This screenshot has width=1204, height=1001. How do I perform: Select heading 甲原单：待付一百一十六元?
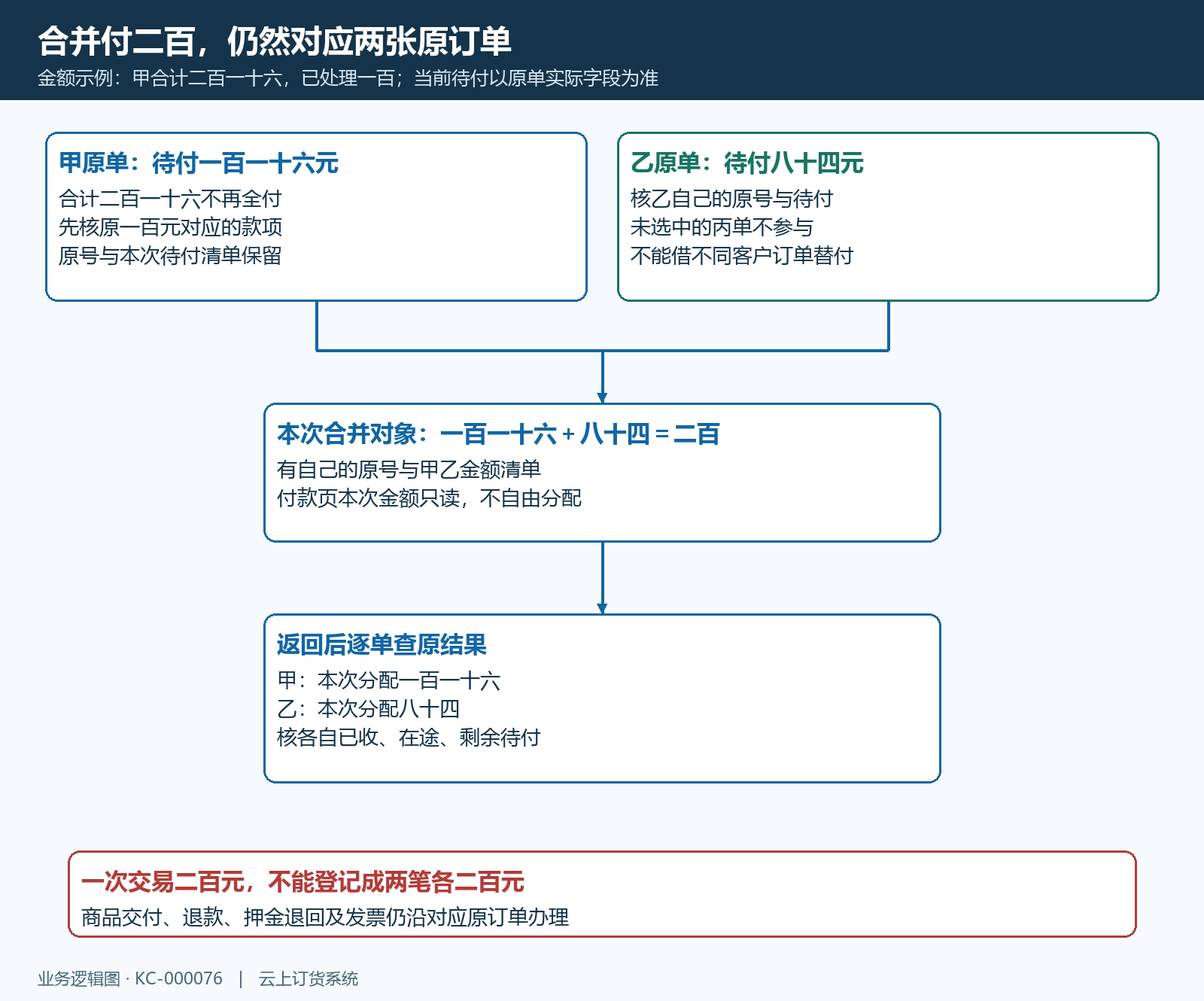click(x=199, y=163)
